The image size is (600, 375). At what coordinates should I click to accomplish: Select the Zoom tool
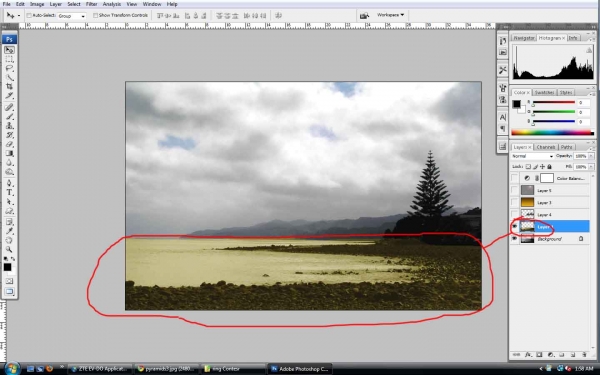click(9, 249)
